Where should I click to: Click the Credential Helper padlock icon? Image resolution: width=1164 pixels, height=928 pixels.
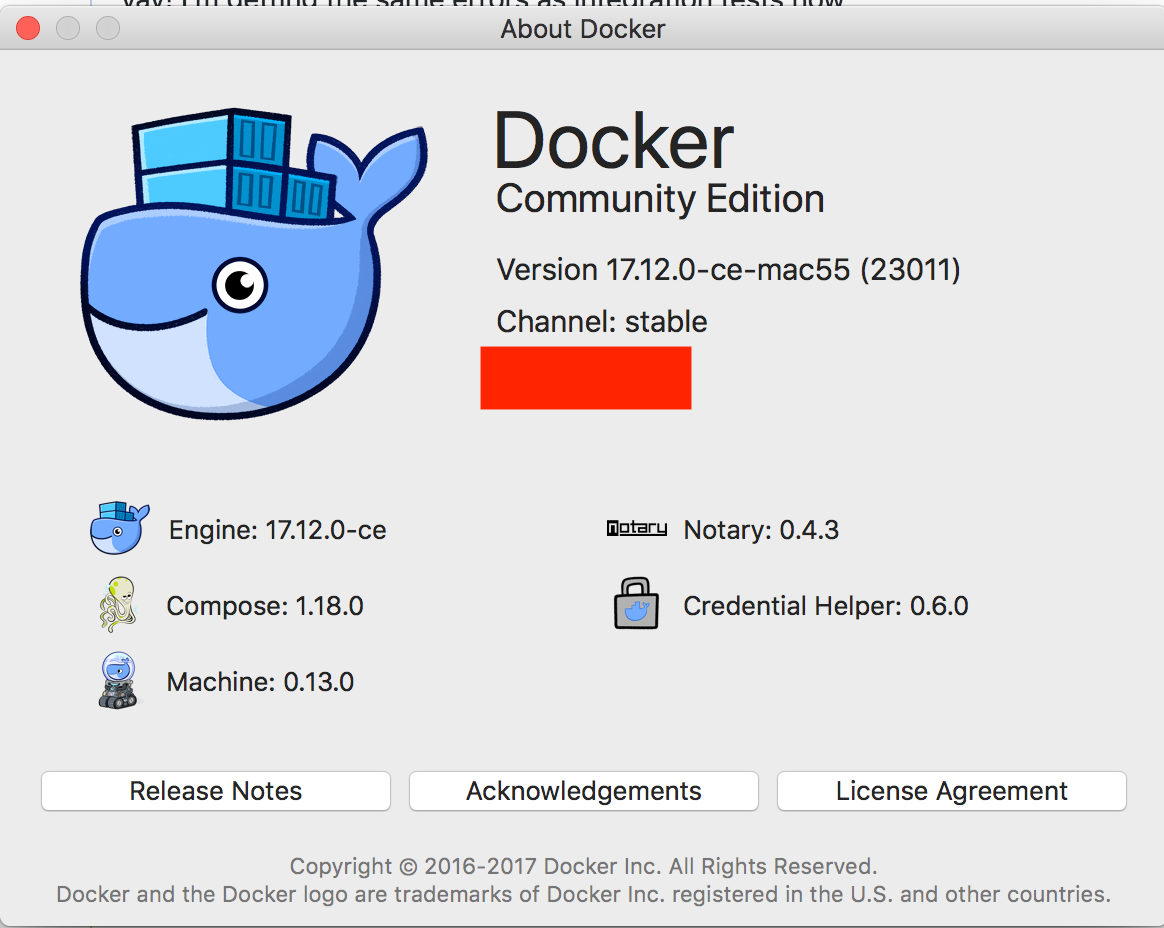pyautogui.click(x=636, y=604)
